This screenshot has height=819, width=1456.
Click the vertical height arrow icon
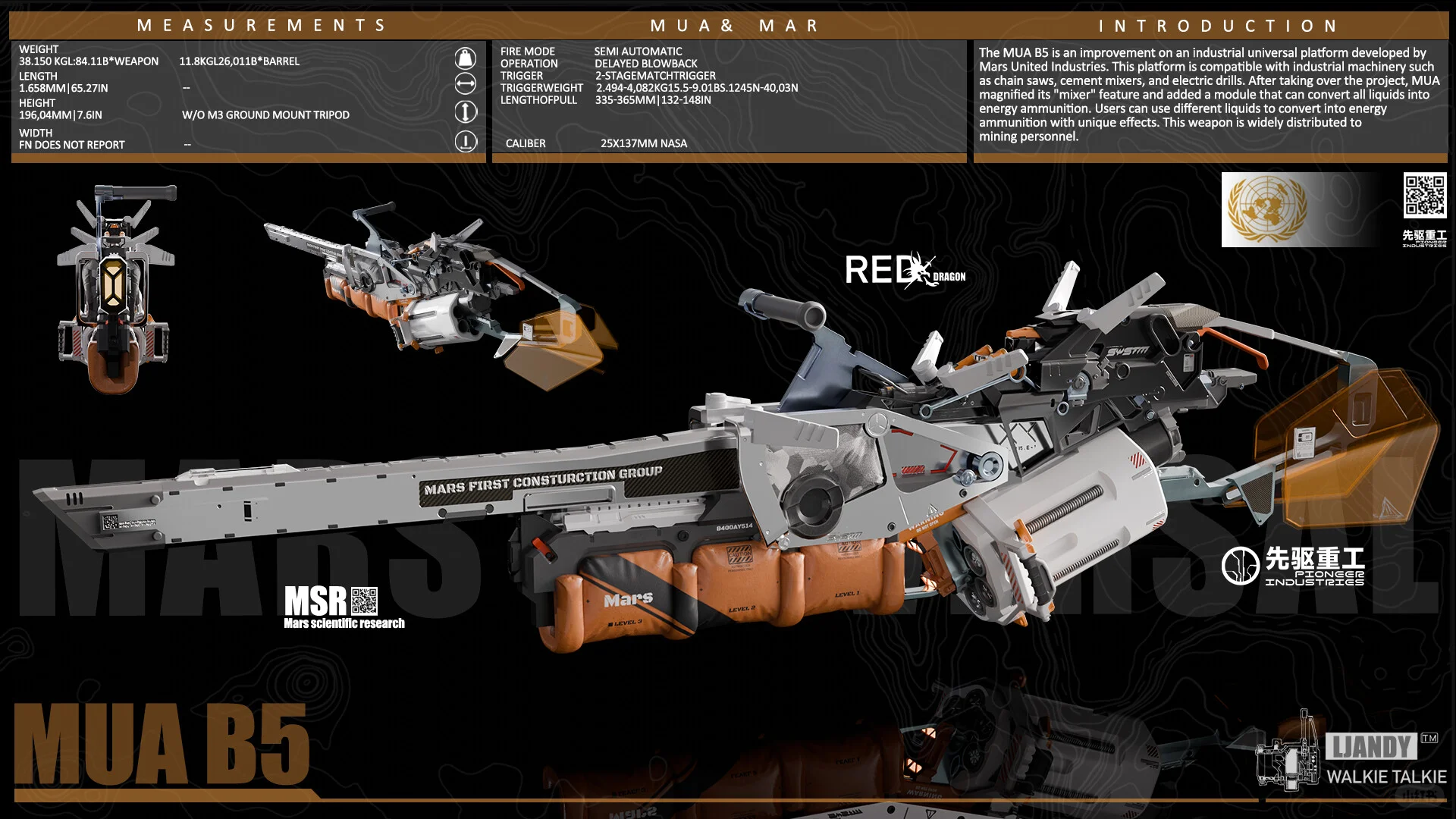466,112
